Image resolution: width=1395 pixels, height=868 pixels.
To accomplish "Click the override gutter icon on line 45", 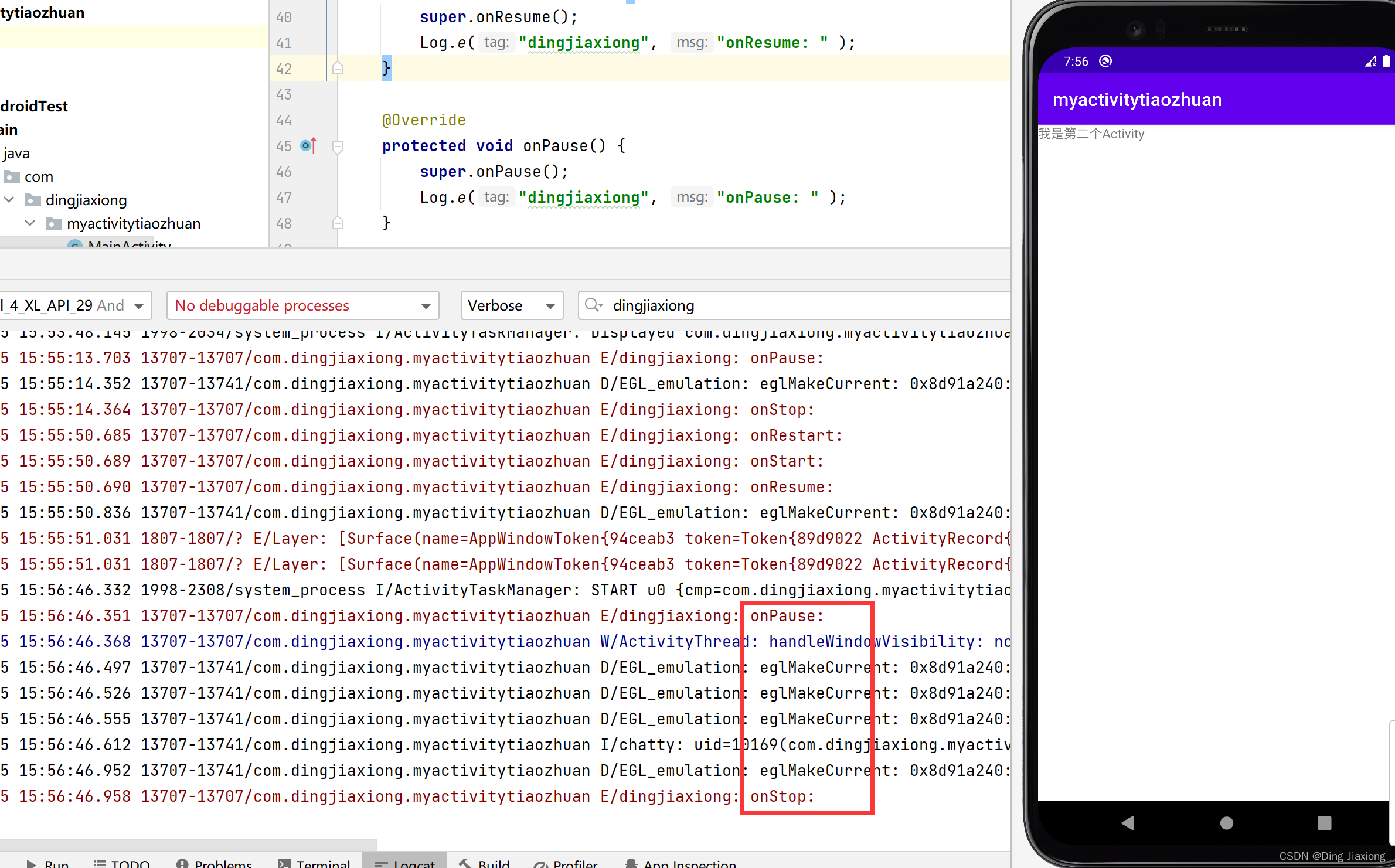I will (308, 145).
